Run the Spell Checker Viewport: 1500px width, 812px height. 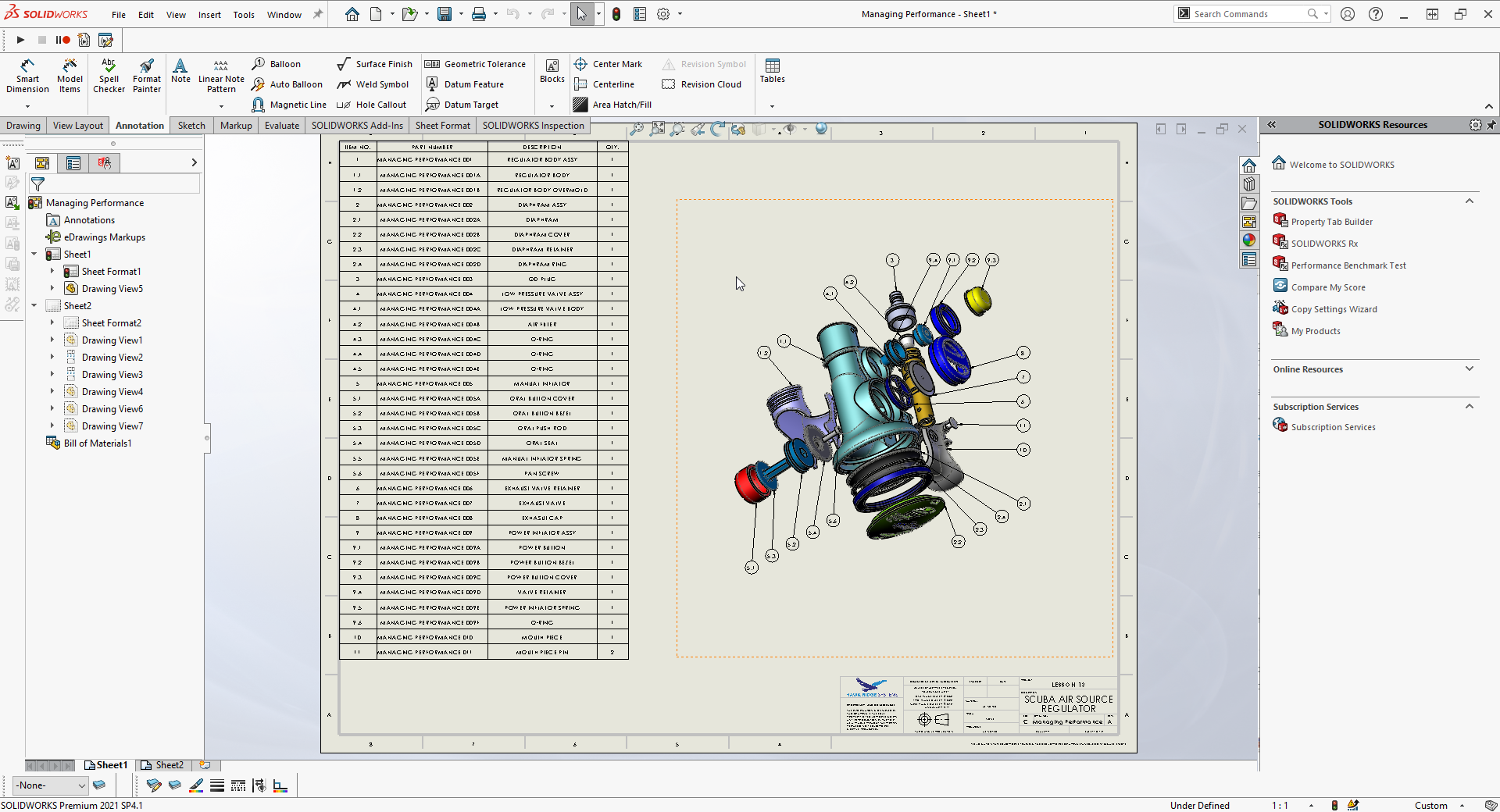point(109,76)
